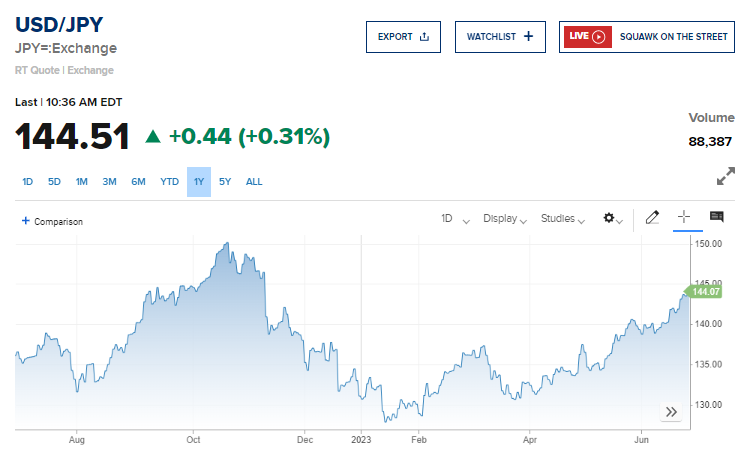Expand the 1D interval dropdown

tap(455, 219)
